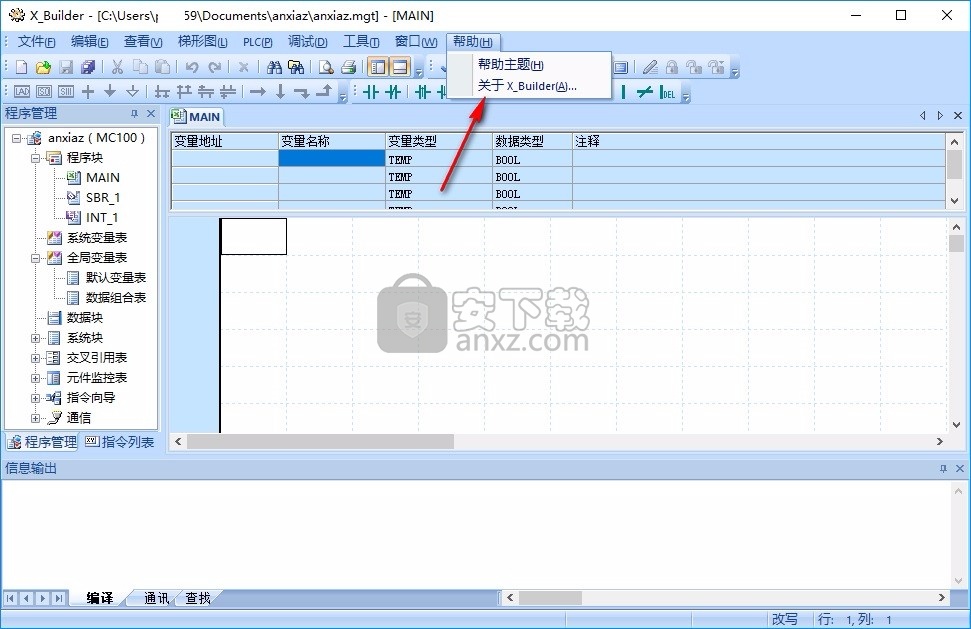Click the closed padlock icon
The height and width of the screenshot is (629, 971).
pyautogui.click(x=672, y=67)
